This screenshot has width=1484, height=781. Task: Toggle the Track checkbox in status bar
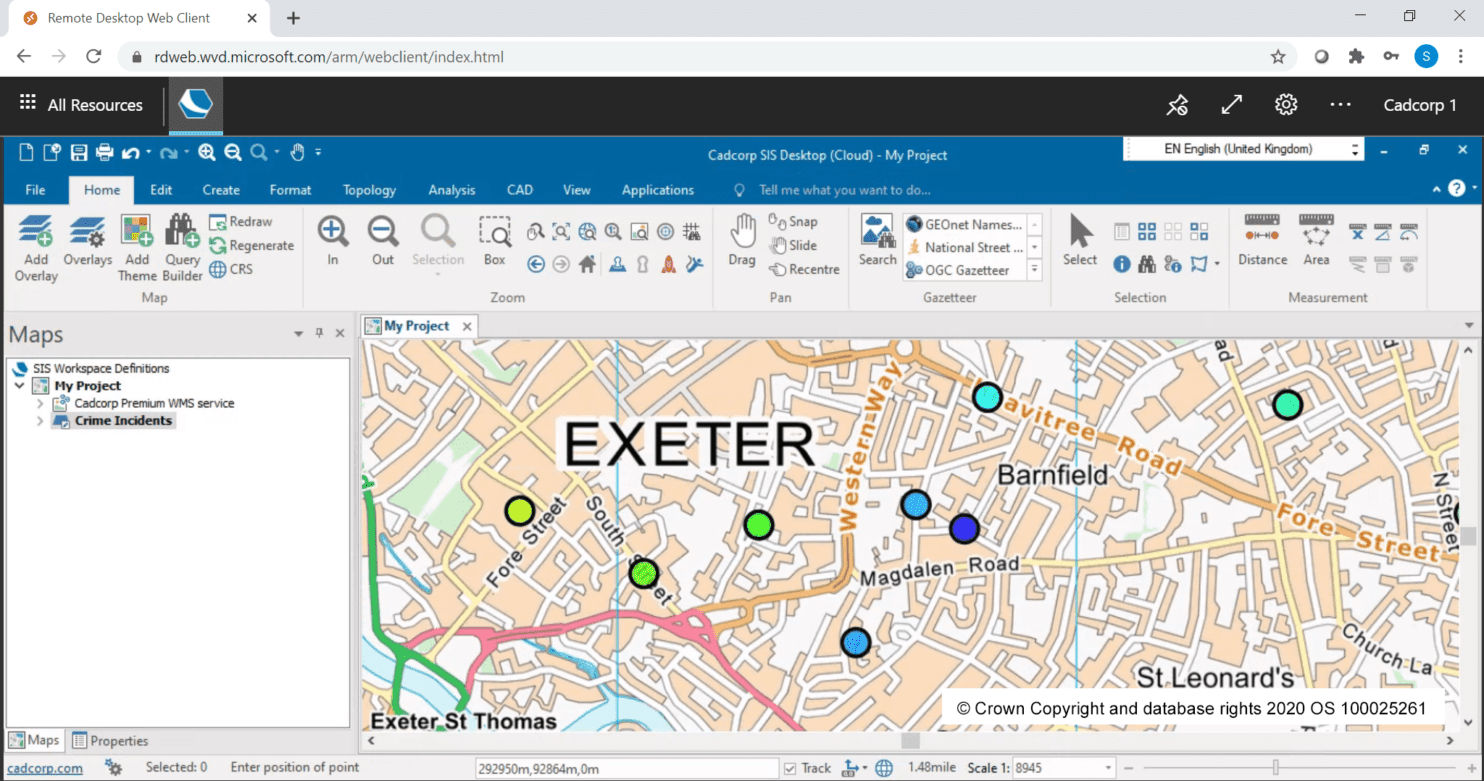(791, 768)
